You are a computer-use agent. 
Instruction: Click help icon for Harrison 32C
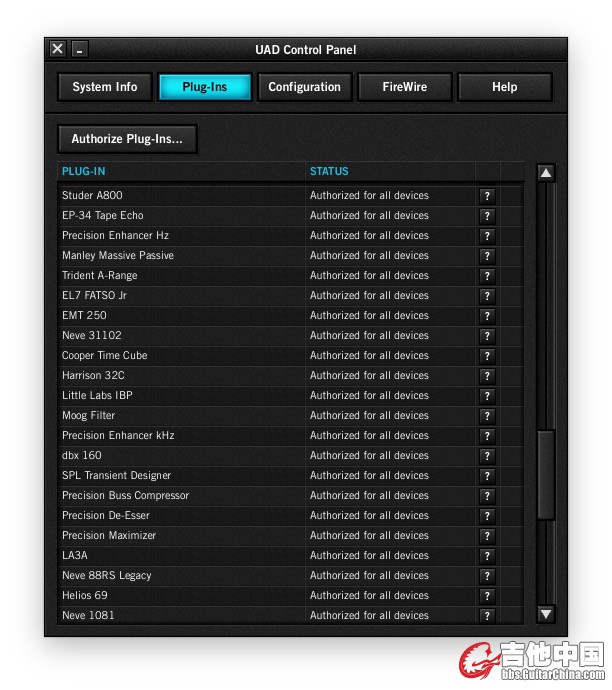point(487,376)
